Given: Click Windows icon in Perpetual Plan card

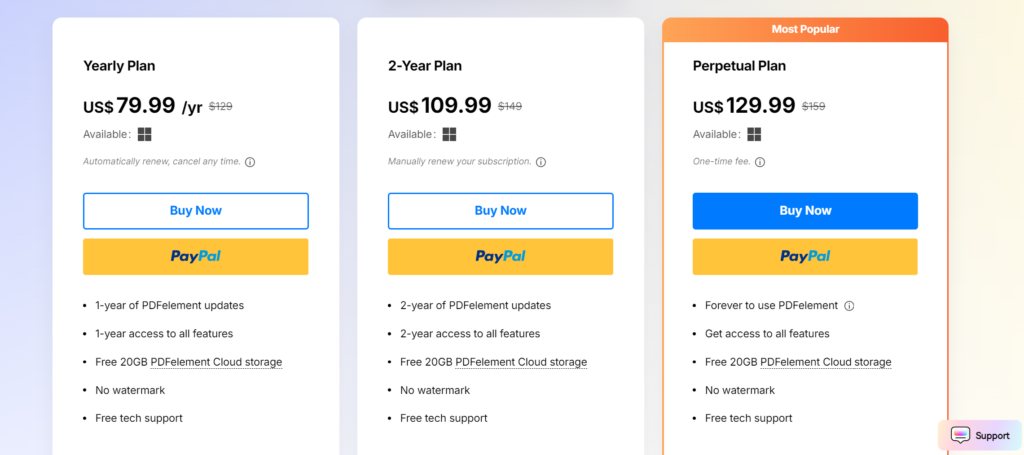Looking at the screenshot, I should 754,134.
